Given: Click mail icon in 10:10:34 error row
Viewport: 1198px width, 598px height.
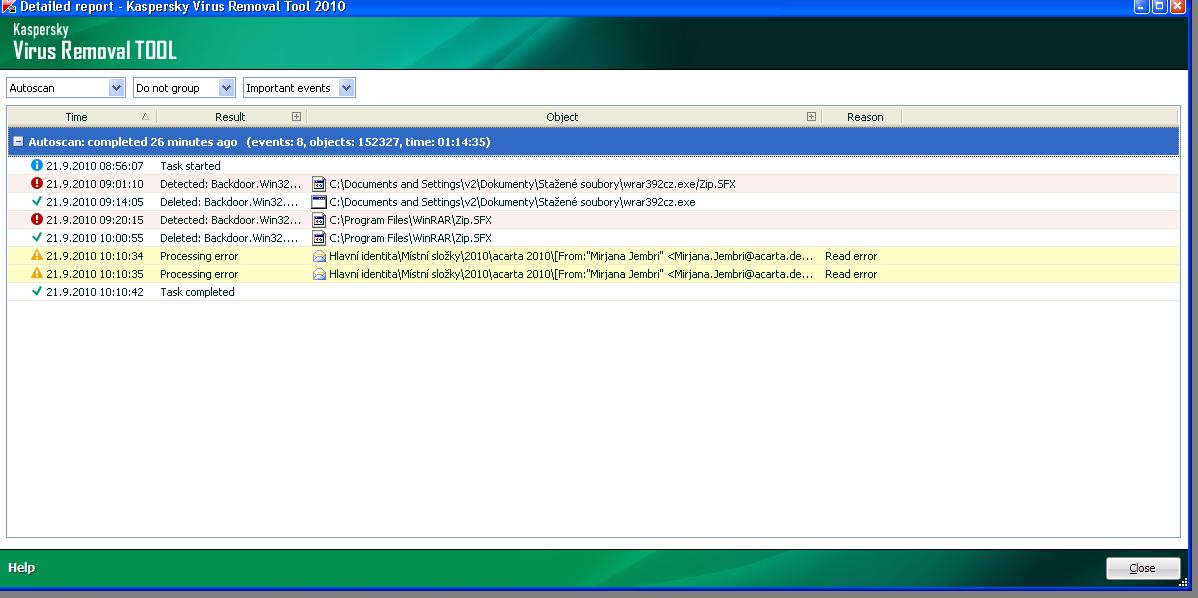Looking at the screenshot, I should [319, 256].
